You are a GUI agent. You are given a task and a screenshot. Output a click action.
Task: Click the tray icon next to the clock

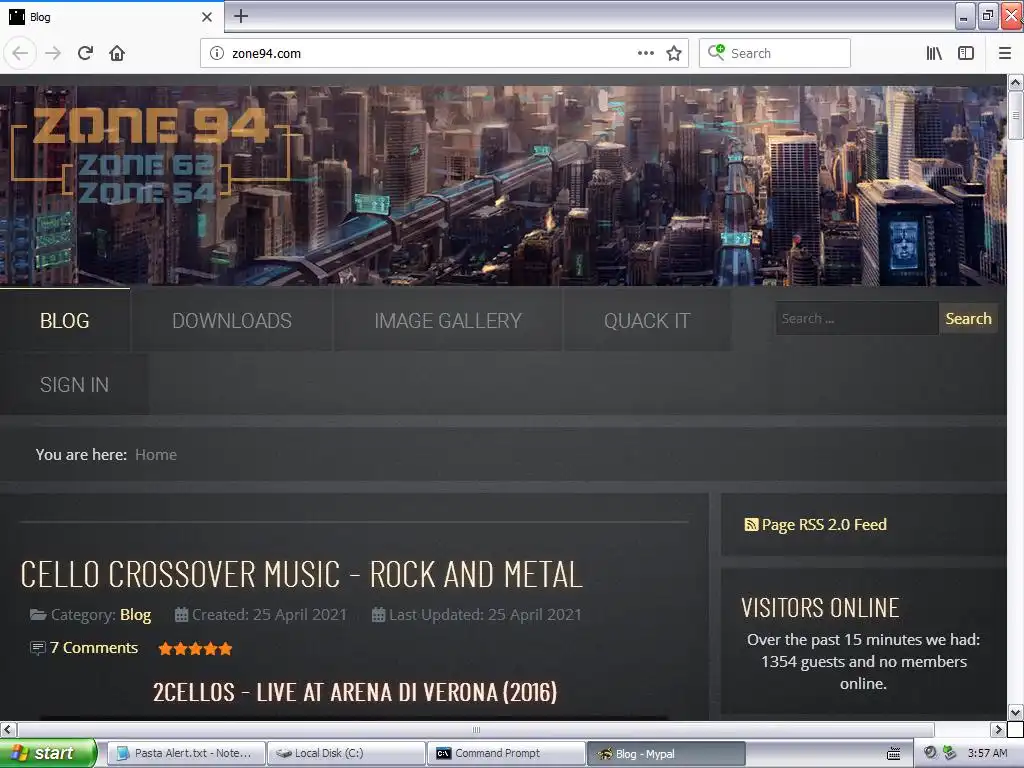[x=950, y=752]
